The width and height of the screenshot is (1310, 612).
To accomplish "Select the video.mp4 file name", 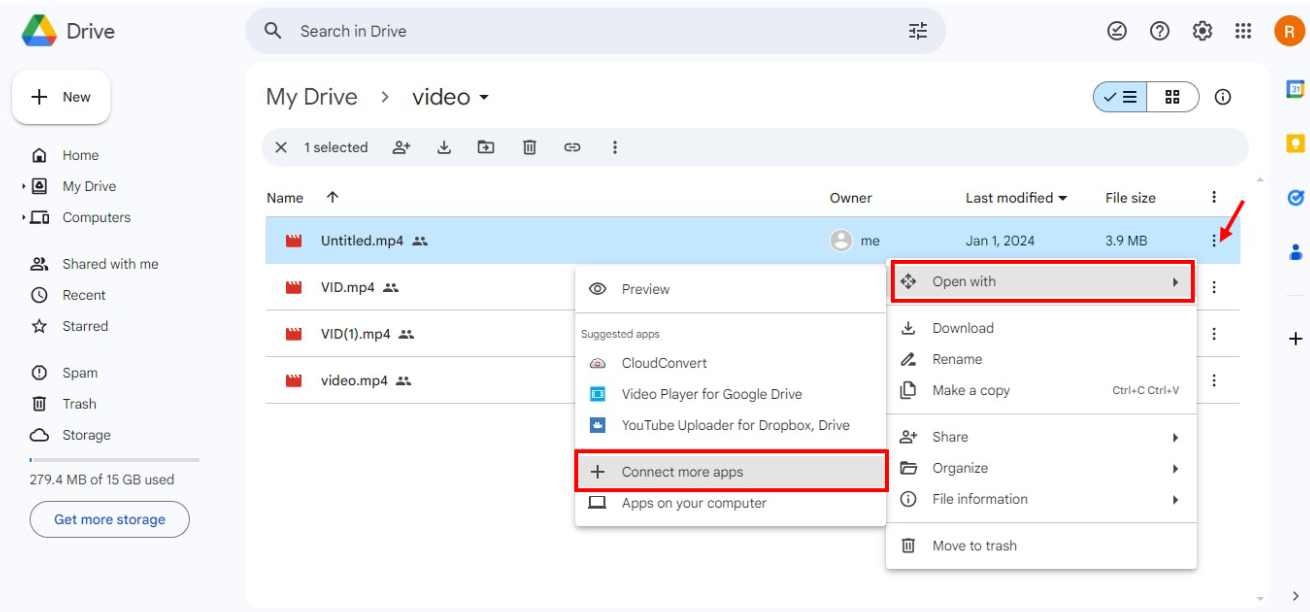I will pos(354,380).
